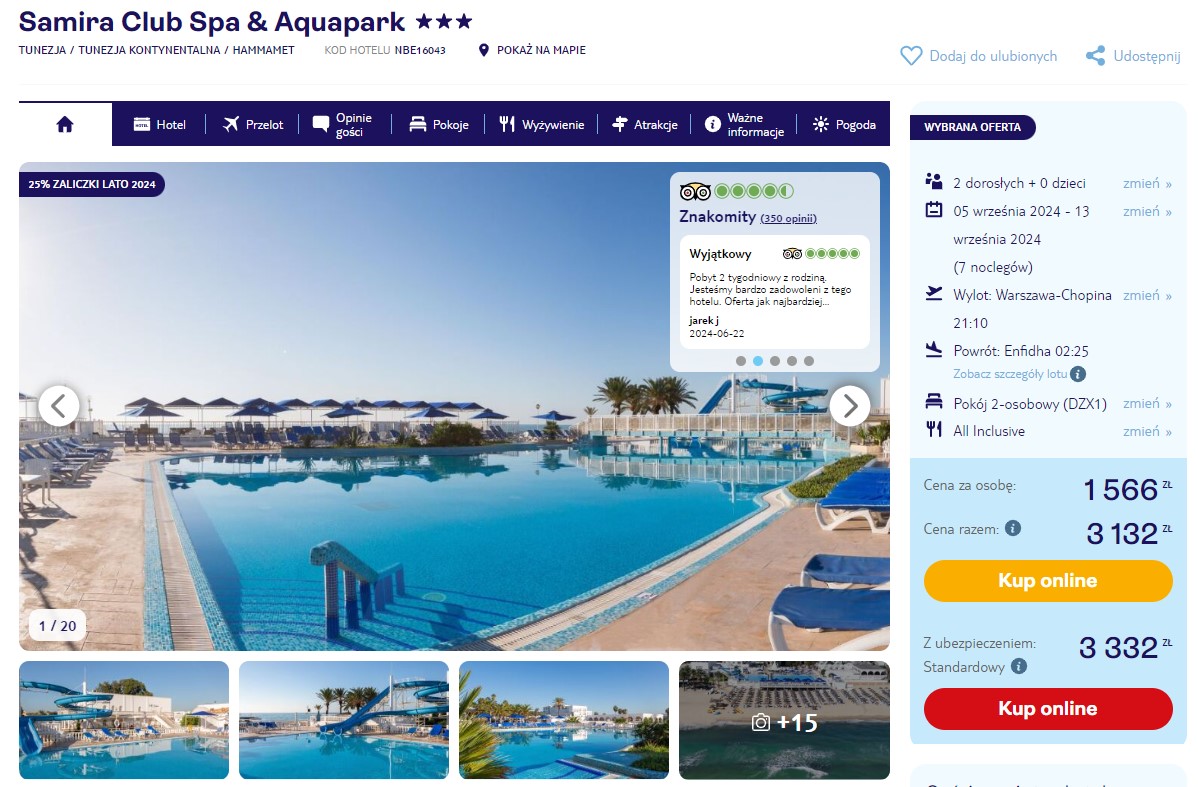Open the 350 opinii reviews link

[788, 219]
